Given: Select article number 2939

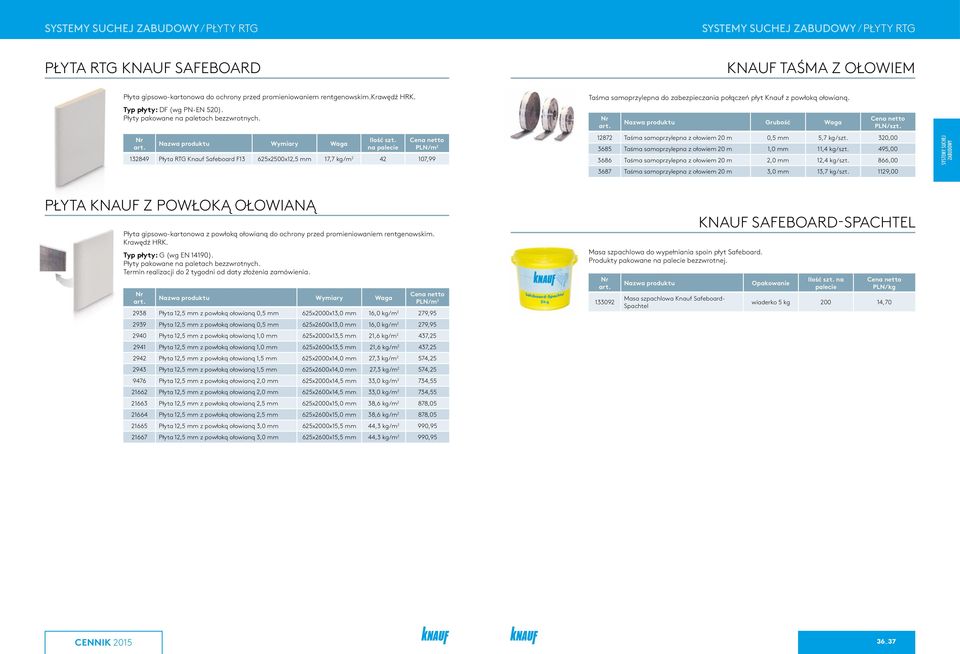Looking at the screenshot, I should point(139,325).
